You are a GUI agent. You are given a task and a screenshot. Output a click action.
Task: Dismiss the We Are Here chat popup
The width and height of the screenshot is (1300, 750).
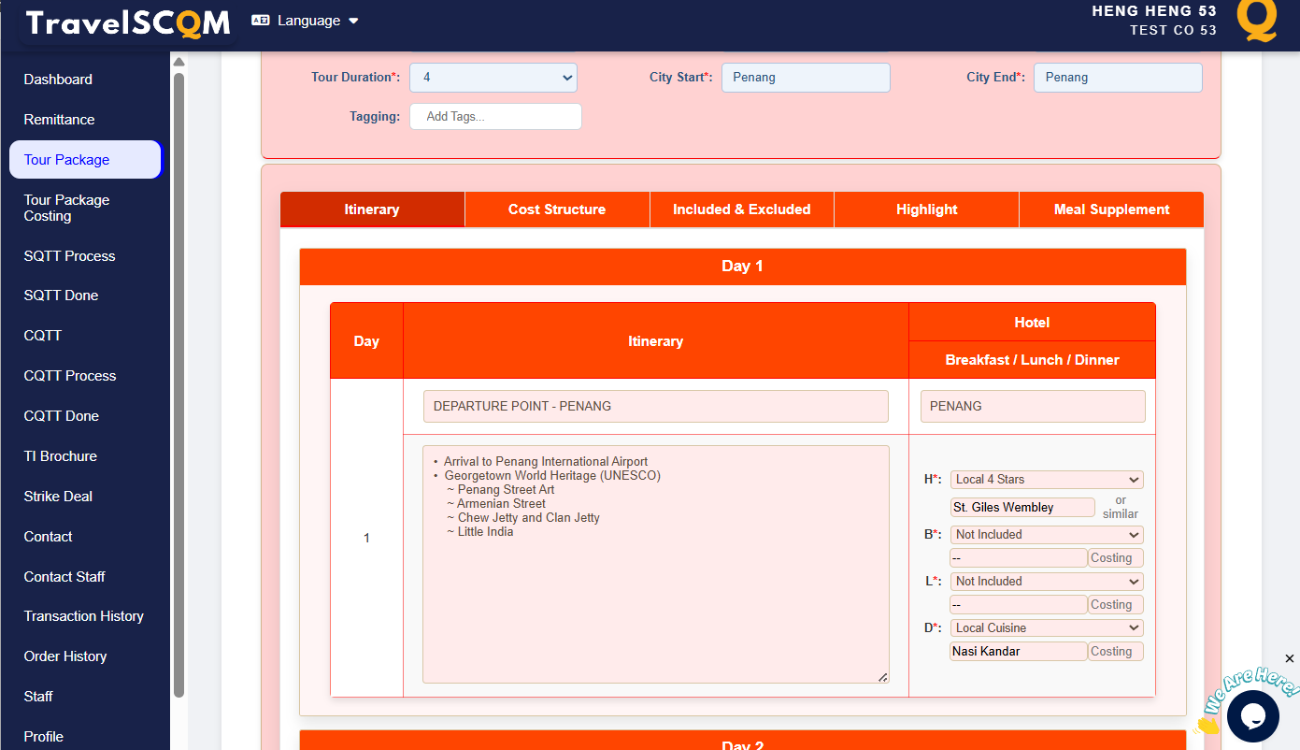[x=1289, y=658]
